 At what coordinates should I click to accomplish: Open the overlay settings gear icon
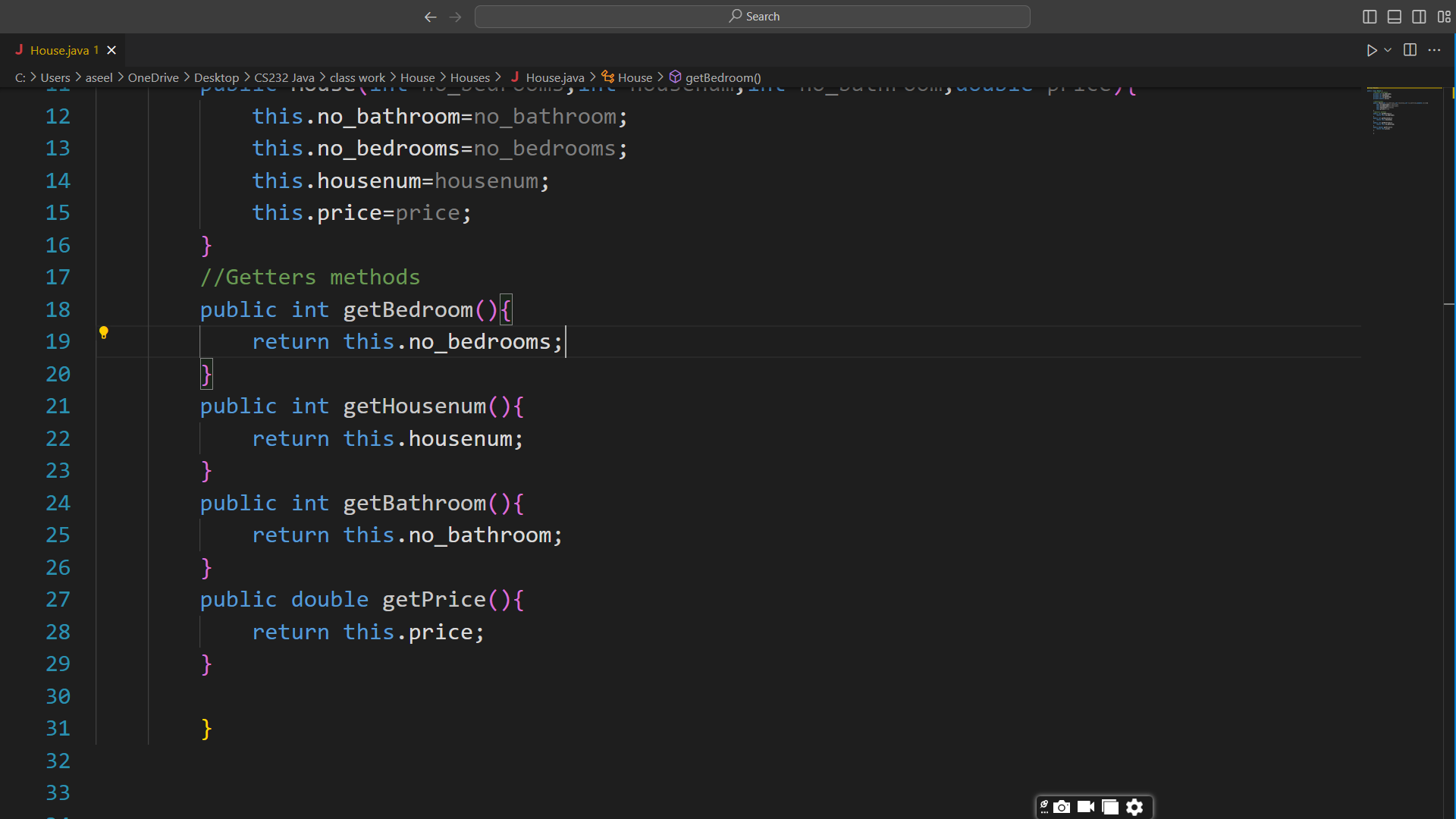[x=1134, y=807]
